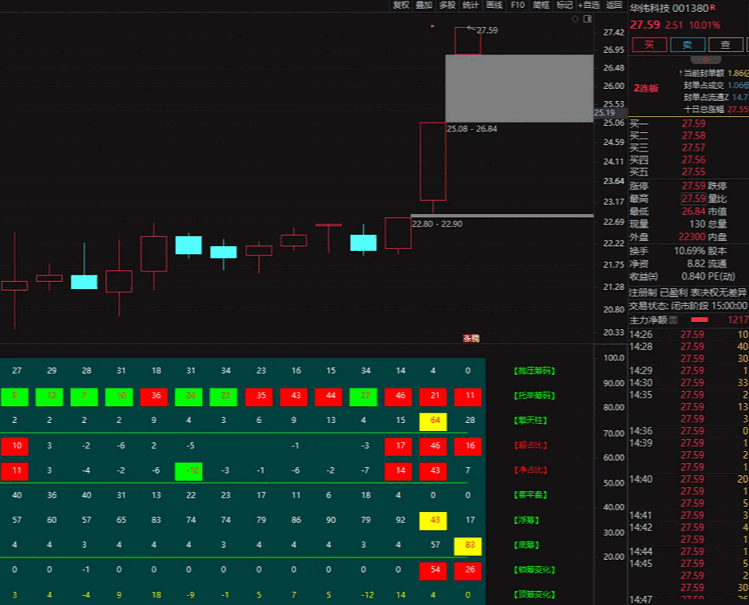
Task: Open the 复权 toolbar option
Action: [x=401, y=5]
